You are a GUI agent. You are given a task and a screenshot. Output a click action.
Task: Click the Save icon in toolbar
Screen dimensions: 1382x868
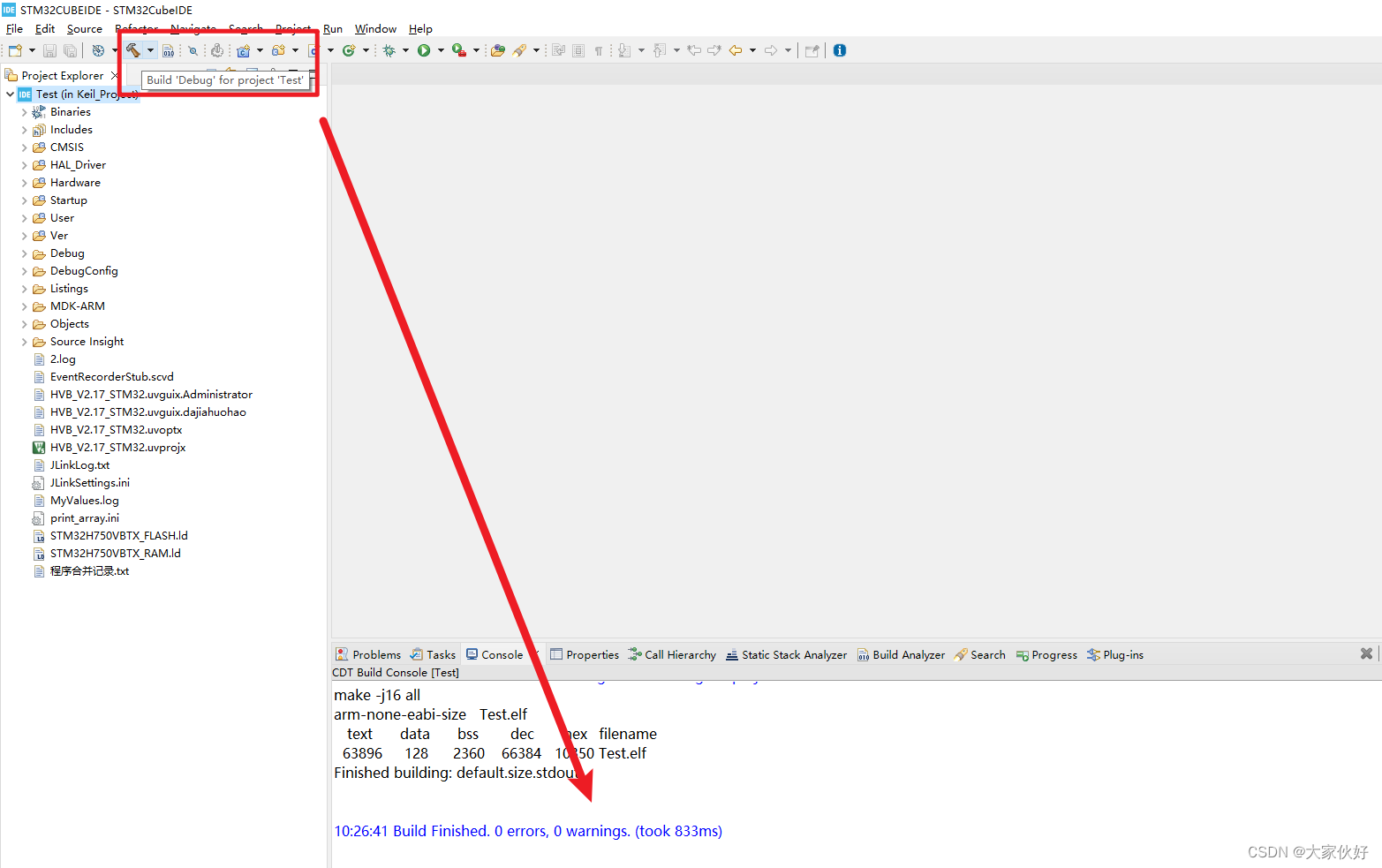[50, 50]
